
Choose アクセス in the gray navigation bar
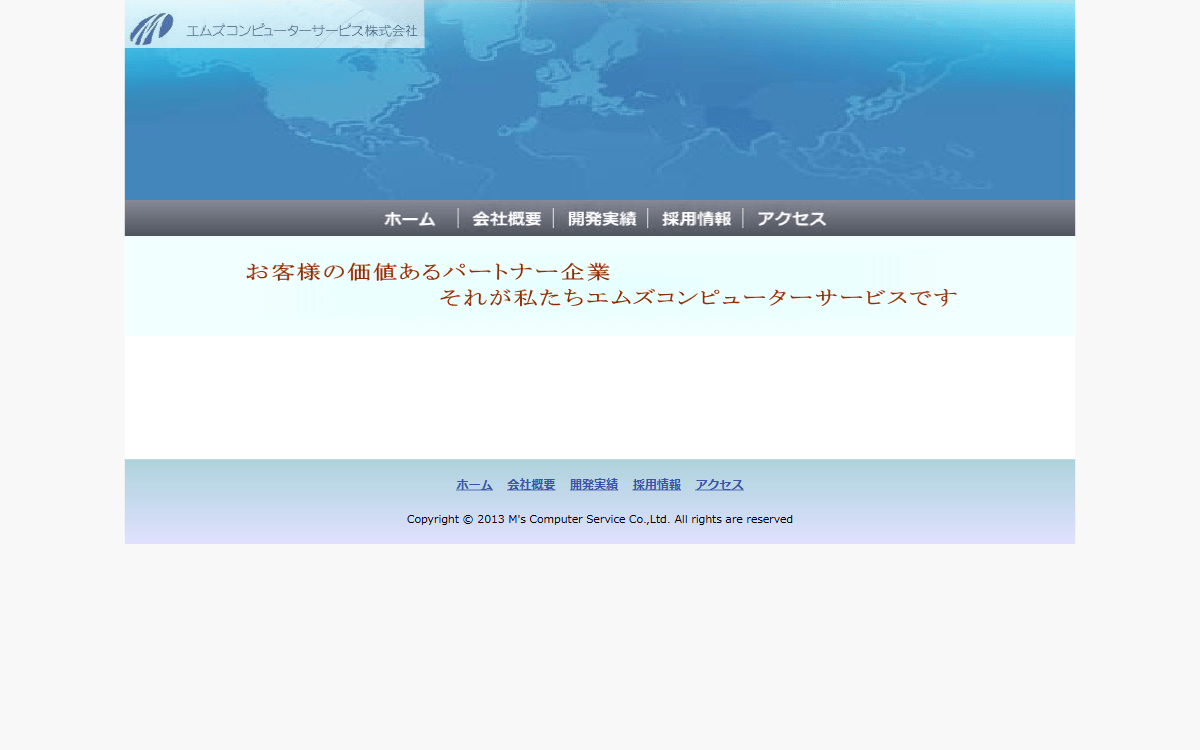pos(791,219)
